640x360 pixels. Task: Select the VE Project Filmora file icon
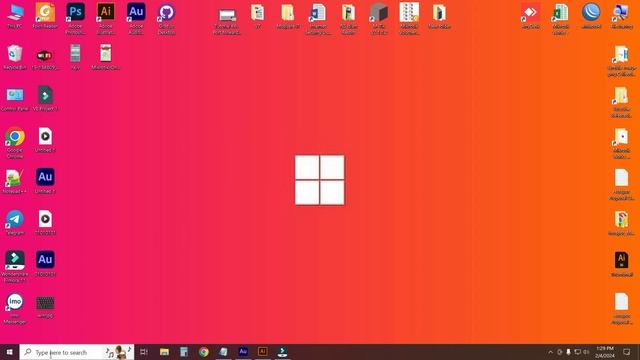coord(45,98)
